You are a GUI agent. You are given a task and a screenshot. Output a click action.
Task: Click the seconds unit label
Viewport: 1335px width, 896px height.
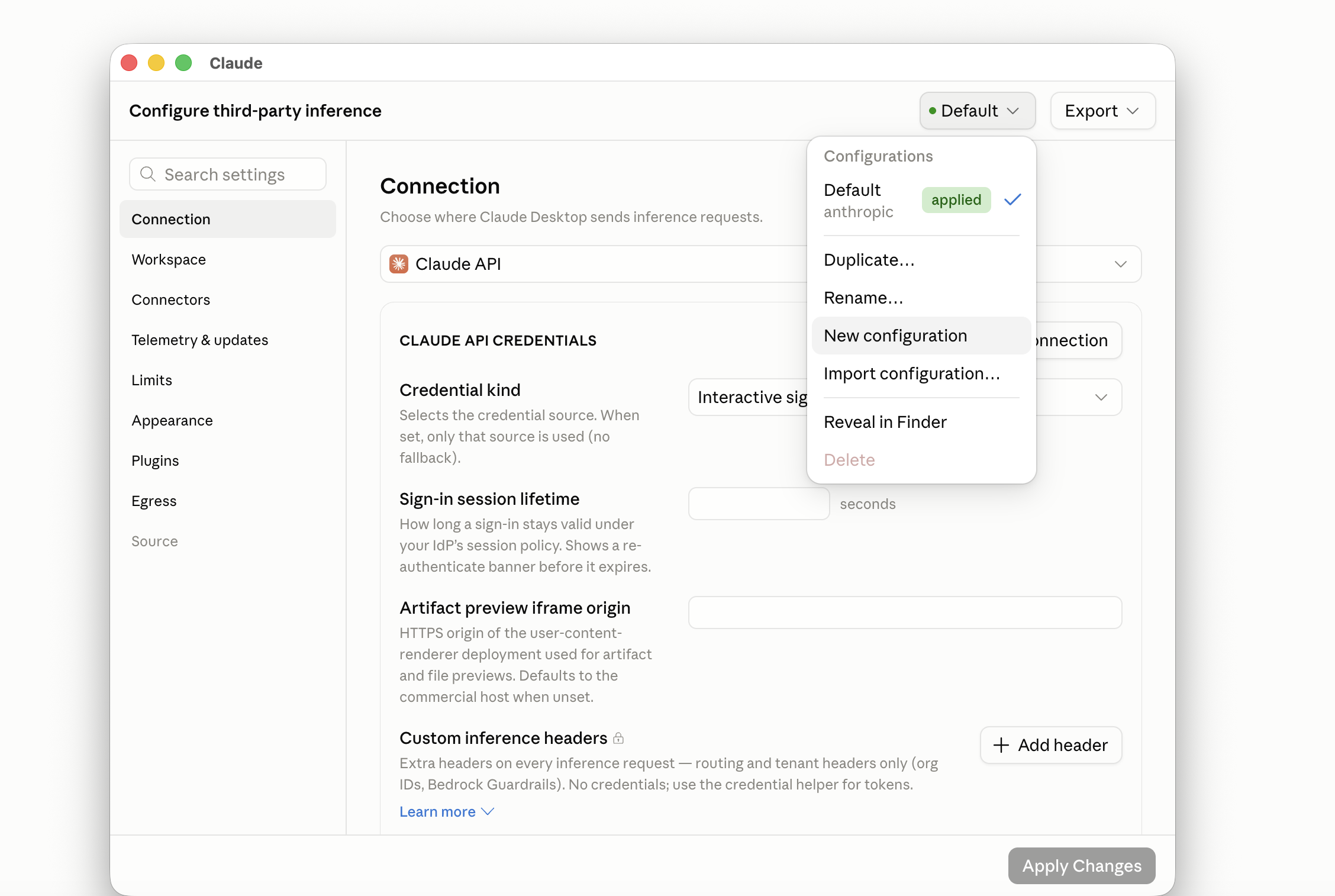pos(868,504)
